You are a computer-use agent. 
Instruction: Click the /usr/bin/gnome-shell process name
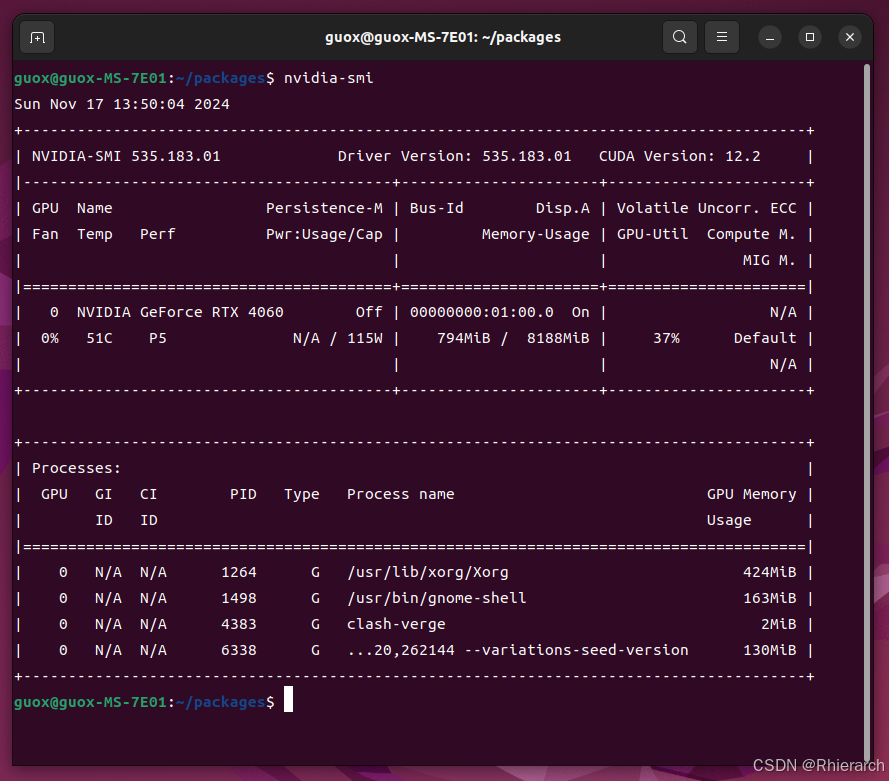(437, 599)
